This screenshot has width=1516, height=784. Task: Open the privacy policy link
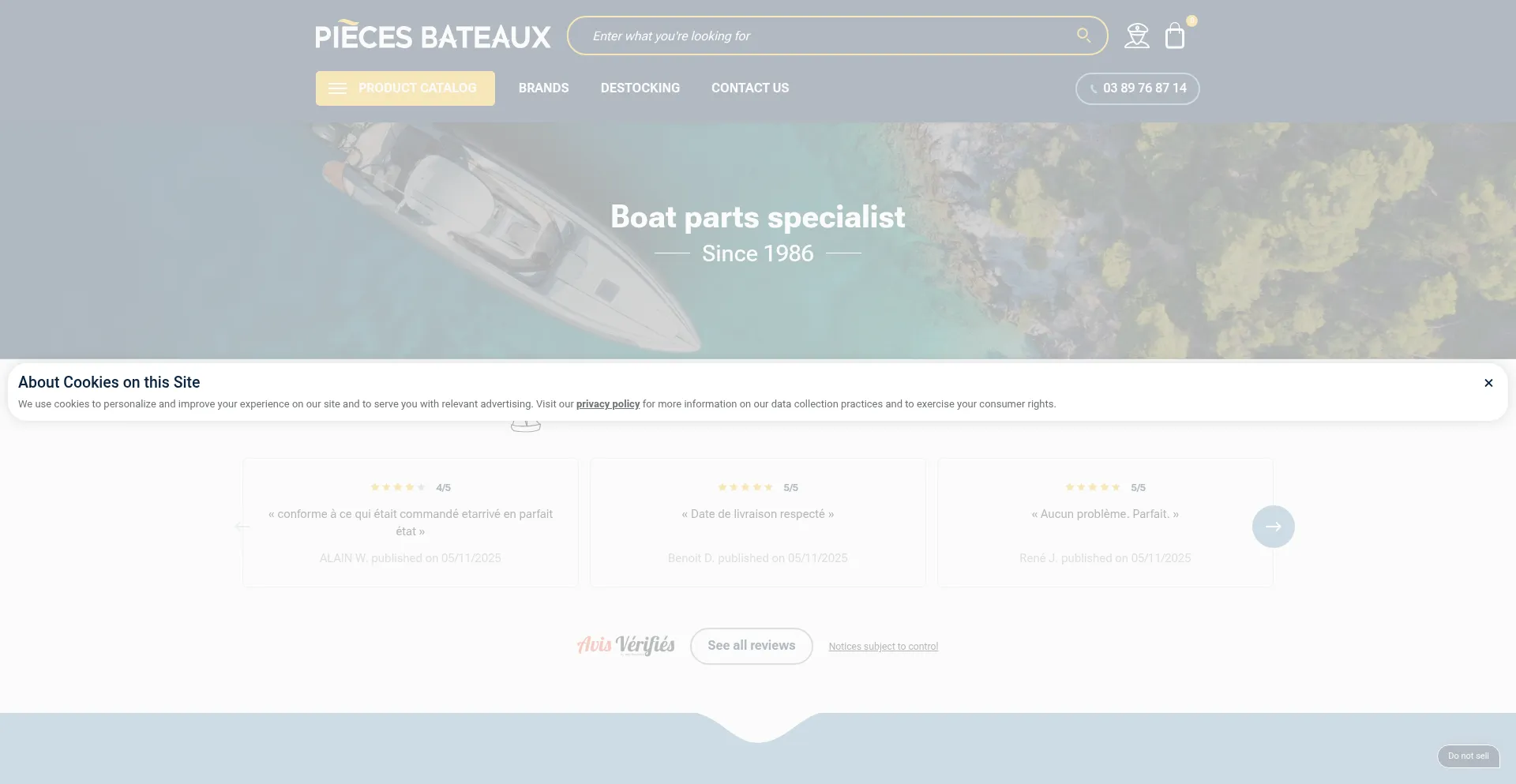point(607,404)
